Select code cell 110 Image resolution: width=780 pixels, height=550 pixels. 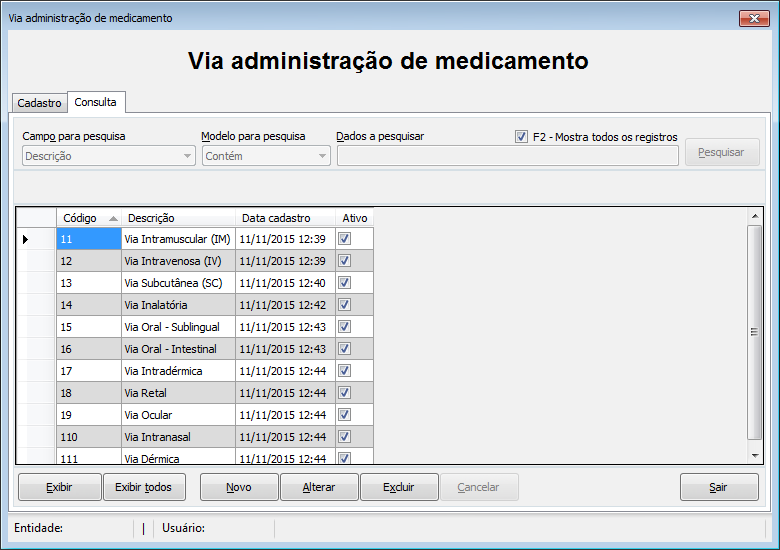point(89,437)
